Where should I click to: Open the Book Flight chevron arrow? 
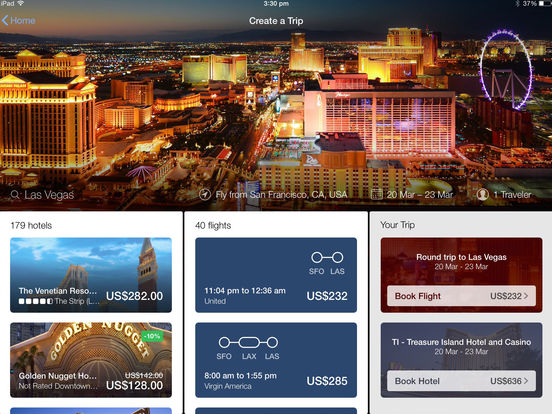[526, 296]
